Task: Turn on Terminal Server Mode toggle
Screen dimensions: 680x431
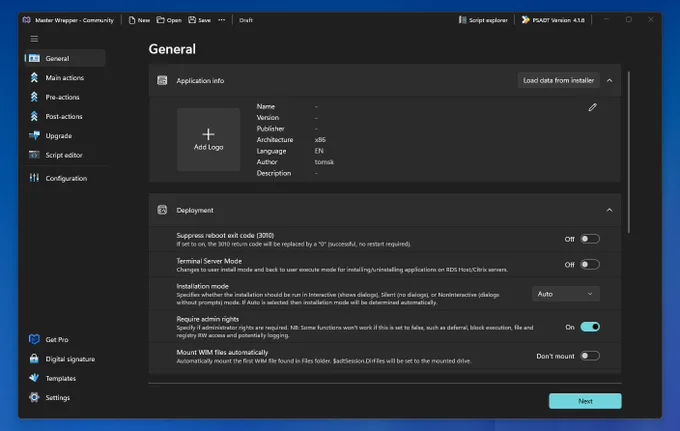Action: (x=590, y=264)
